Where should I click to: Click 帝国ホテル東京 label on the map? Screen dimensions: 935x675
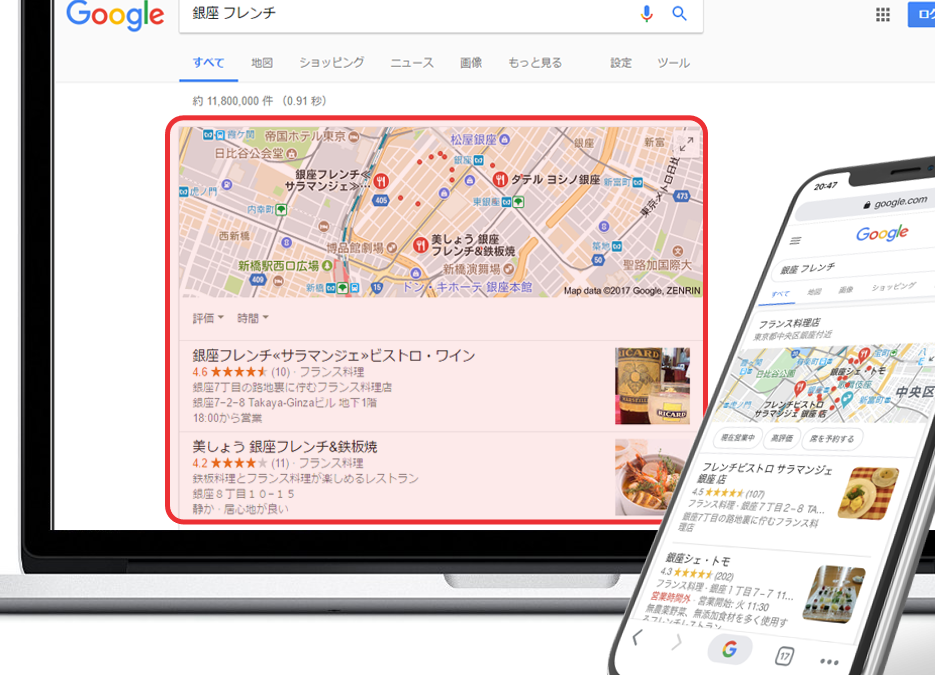point(305,136)
